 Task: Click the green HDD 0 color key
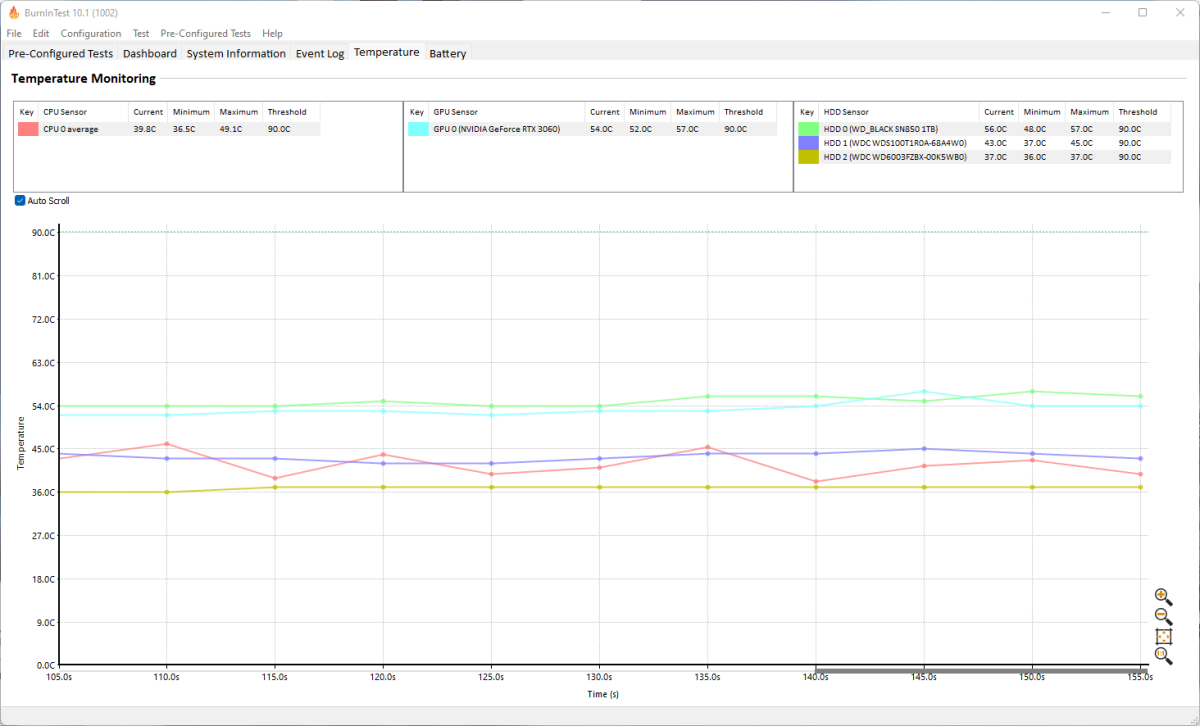(x=808, y=129)
